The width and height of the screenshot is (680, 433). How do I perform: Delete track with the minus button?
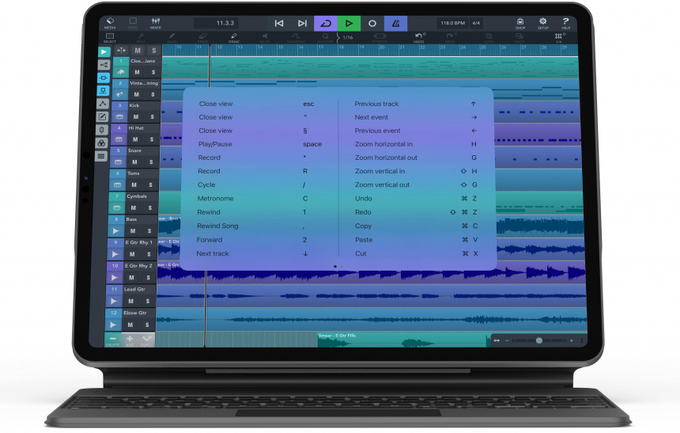click(113, 340)
